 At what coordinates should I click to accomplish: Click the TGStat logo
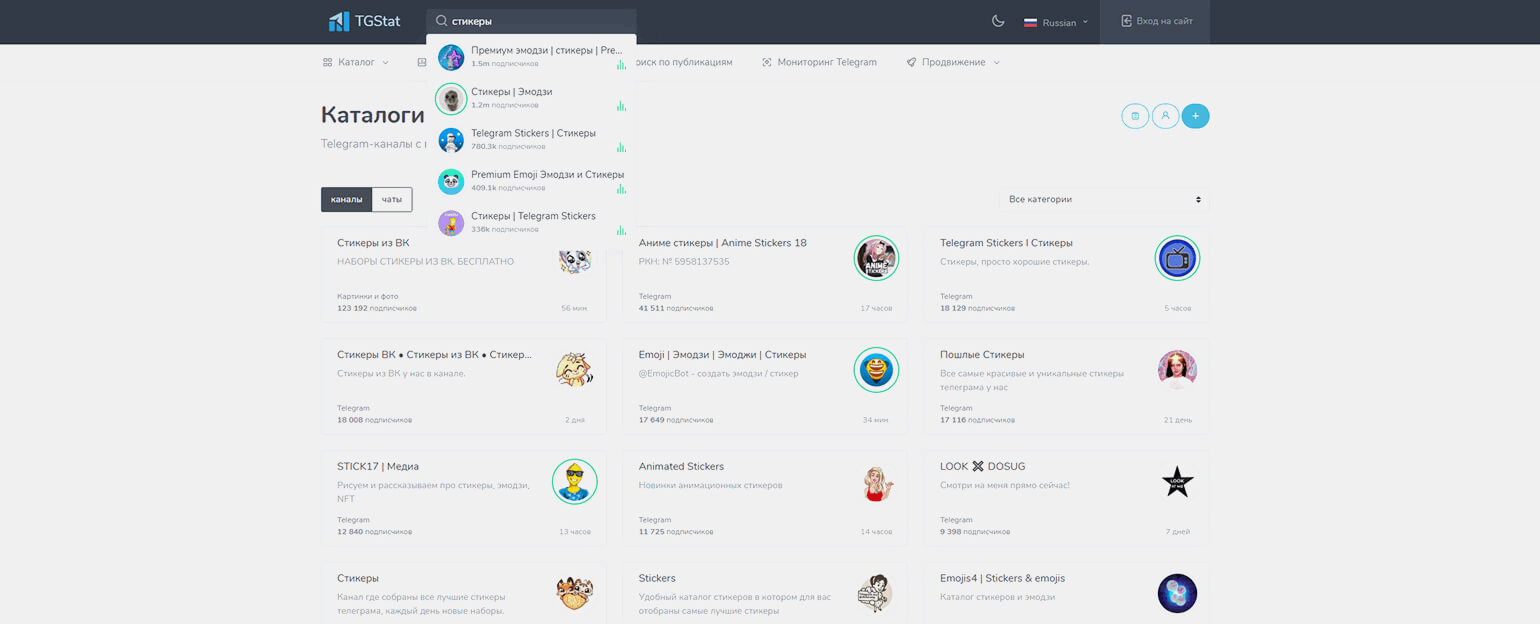click(364, 21)
